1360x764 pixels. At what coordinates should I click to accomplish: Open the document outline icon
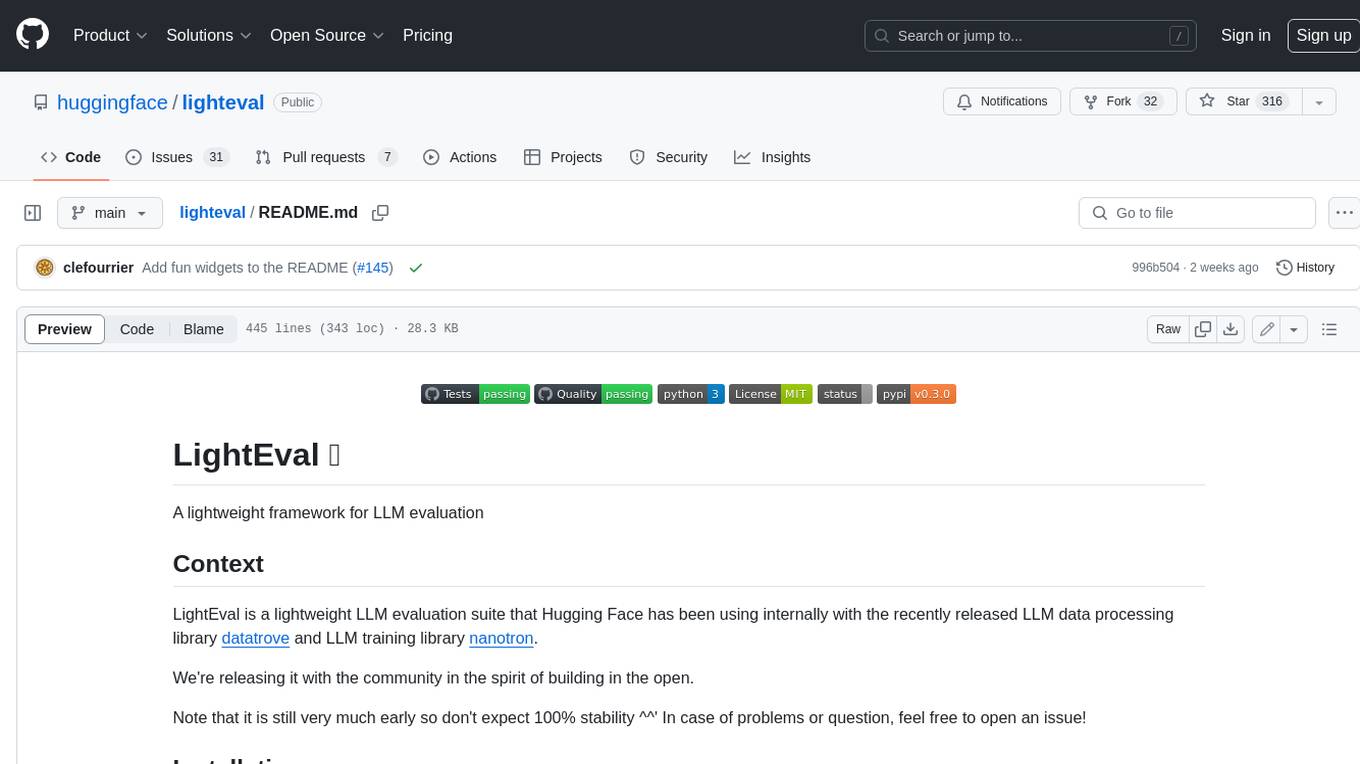coord(1329,329)
